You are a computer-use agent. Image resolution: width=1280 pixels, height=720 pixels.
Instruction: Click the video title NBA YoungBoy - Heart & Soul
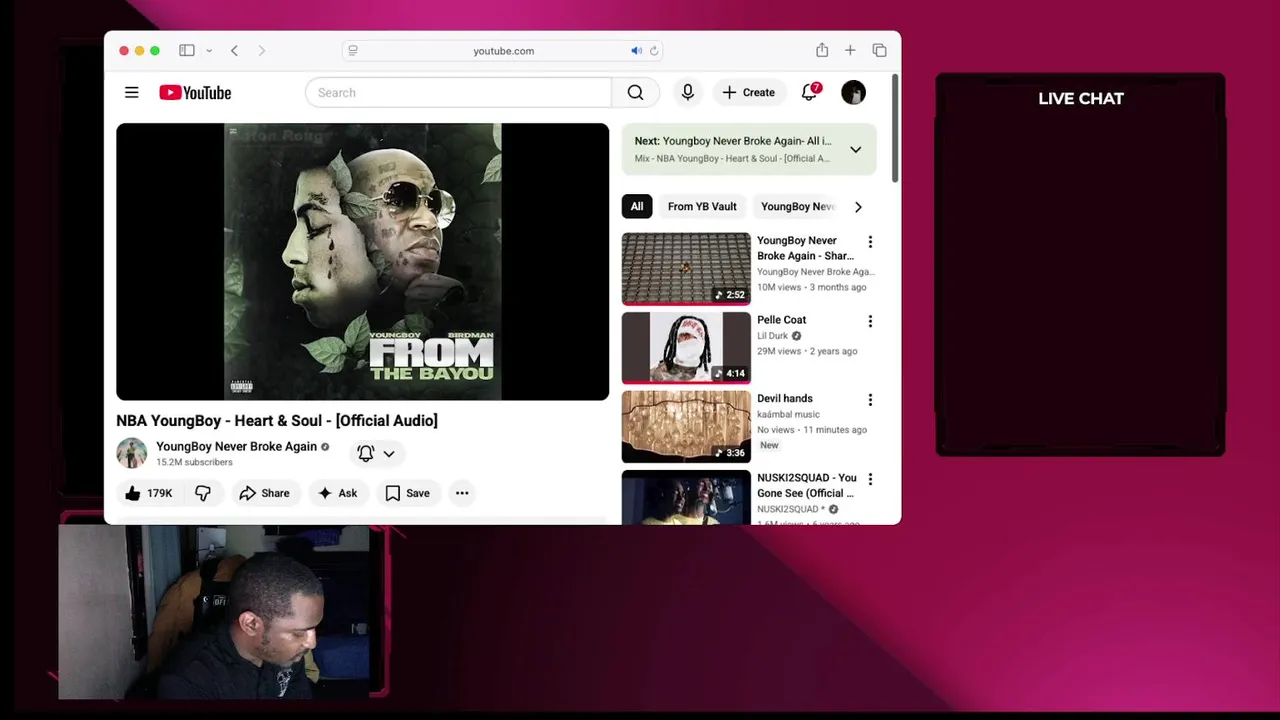[x=277, y=421]
